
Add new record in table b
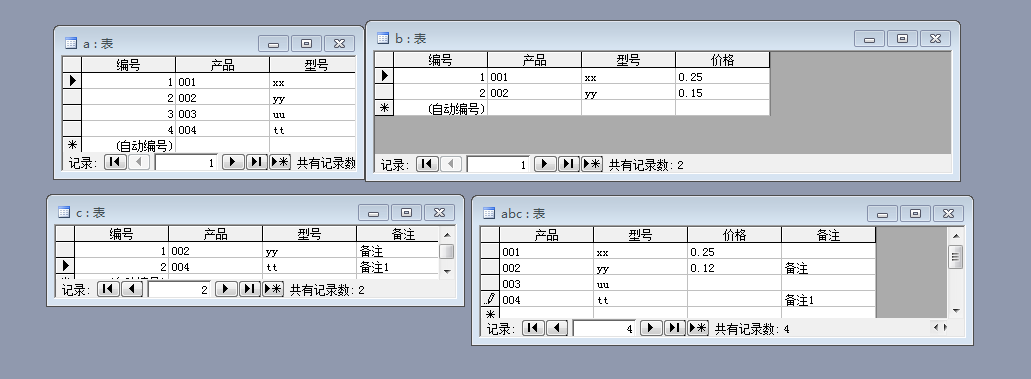click(x=592, y=164)
